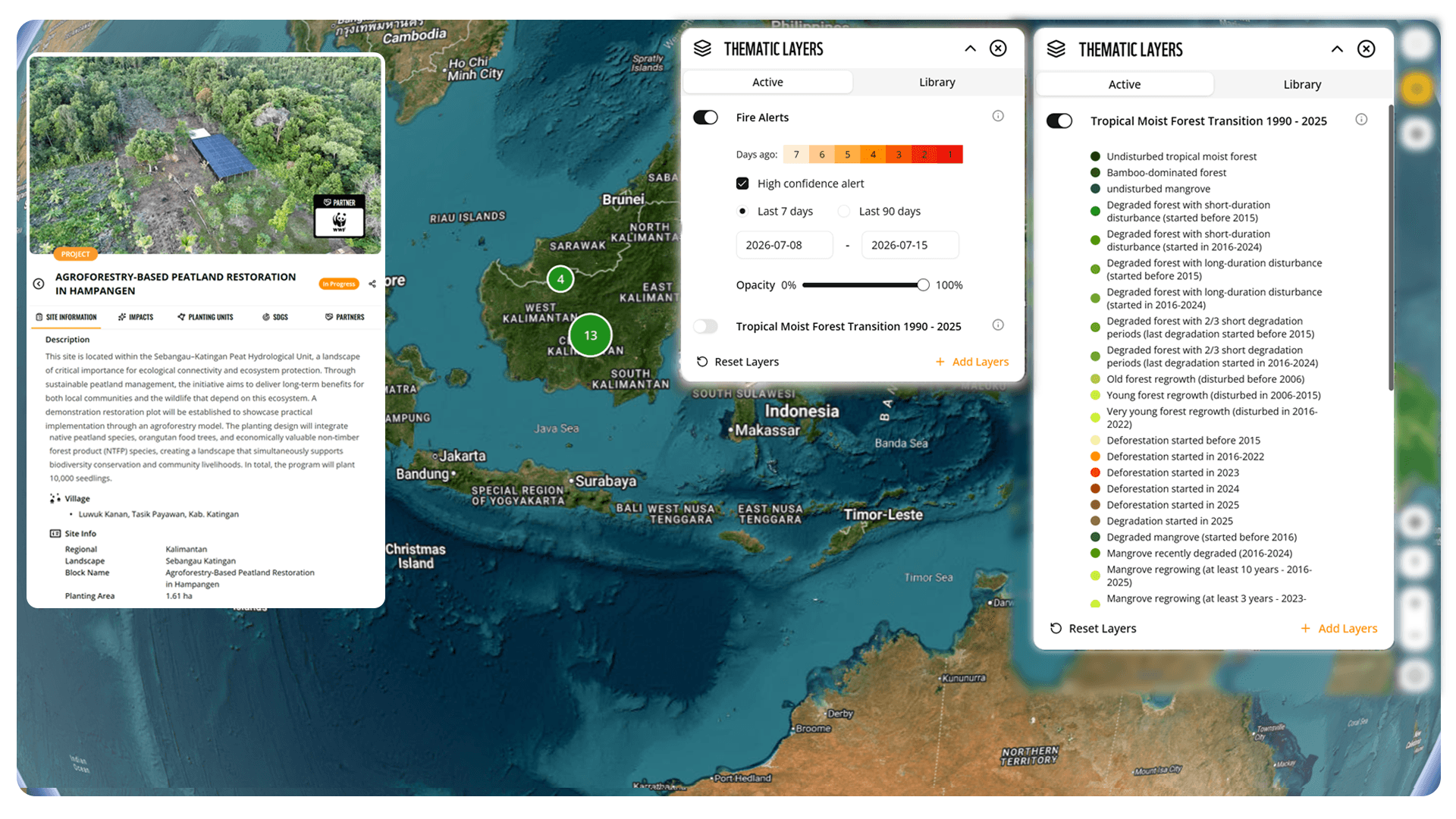This screenshot has height=819, width=1456.
Task: Click map cluster marker 4
Action: (560, 279)
